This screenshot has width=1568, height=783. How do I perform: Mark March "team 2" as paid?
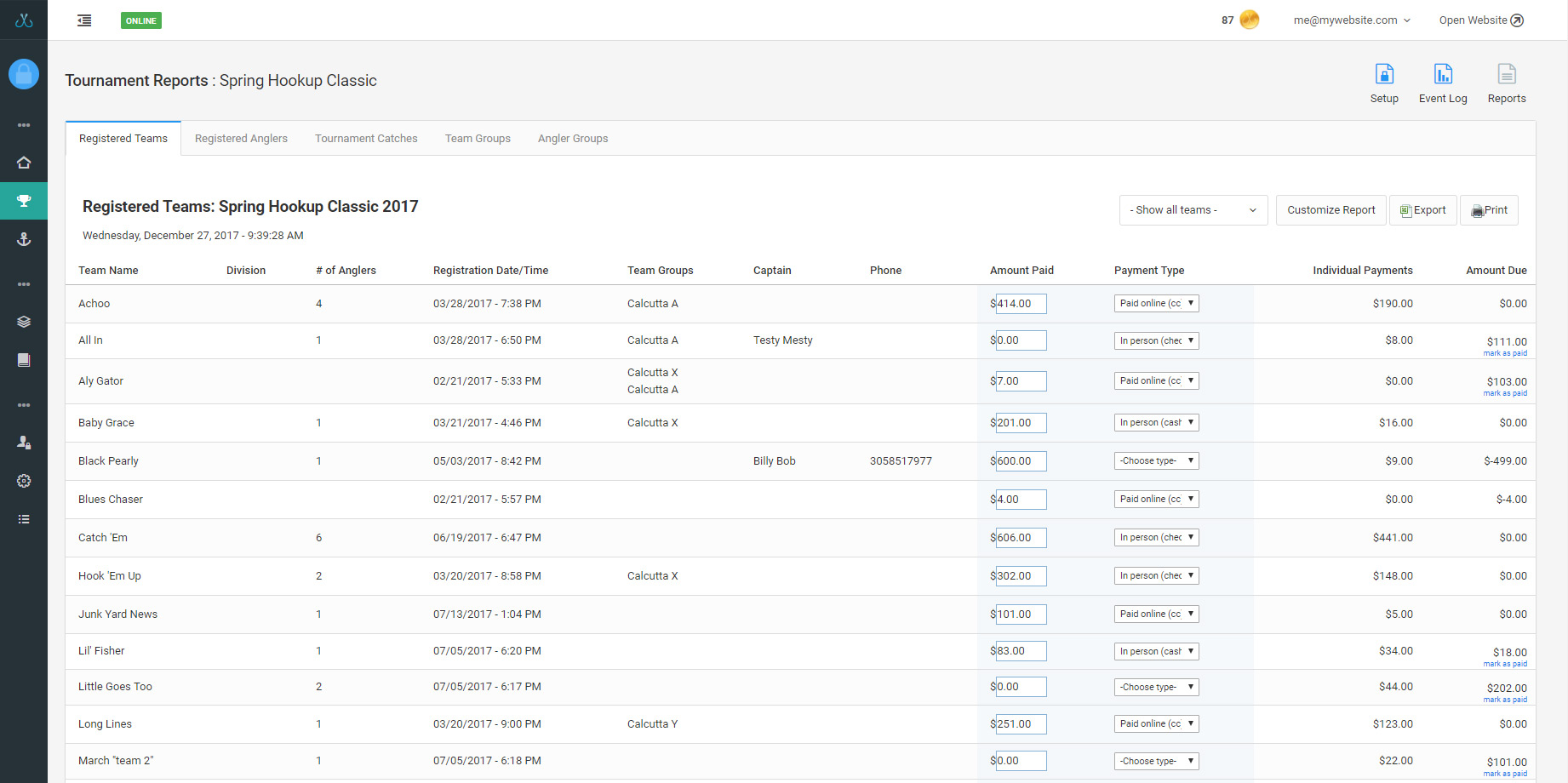point(1505,774)
